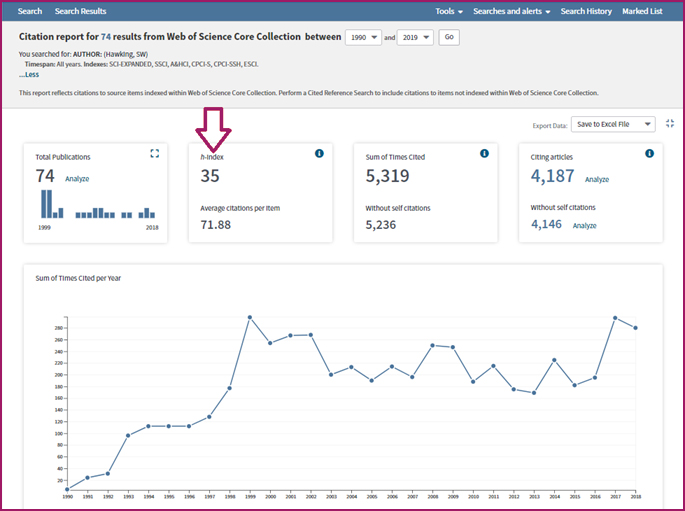Viewport: 685px width, 511px height.
Task: Return to Search Results
Action: pos(80,11)
